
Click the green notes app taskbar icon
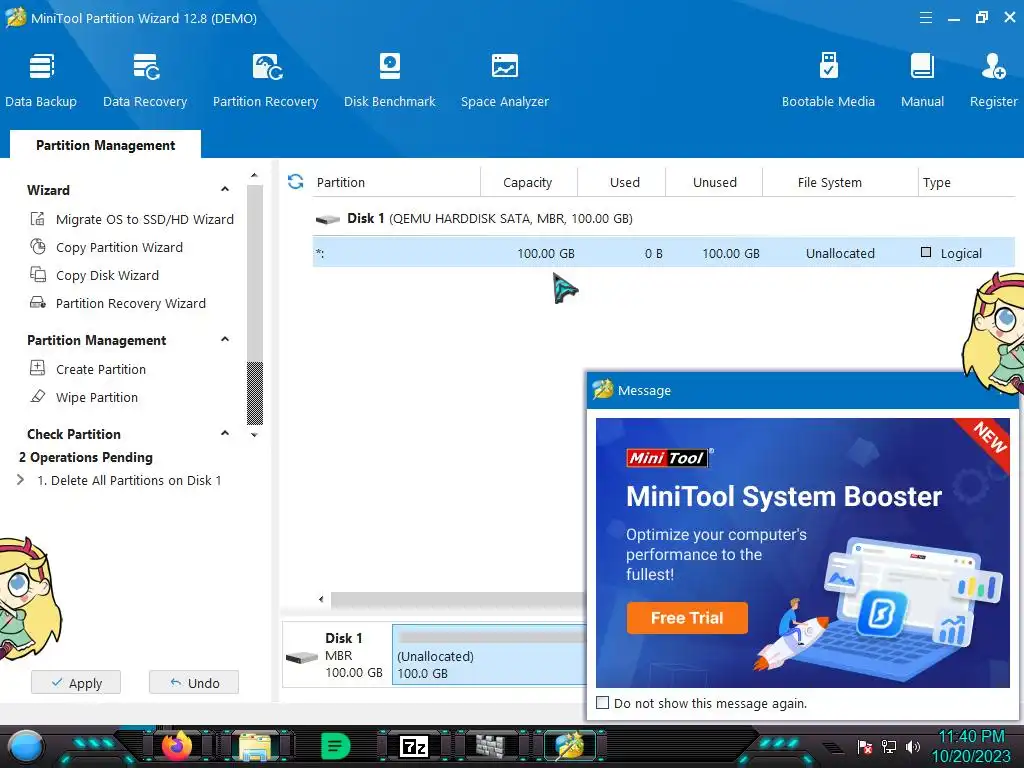[x=336, y=746]
